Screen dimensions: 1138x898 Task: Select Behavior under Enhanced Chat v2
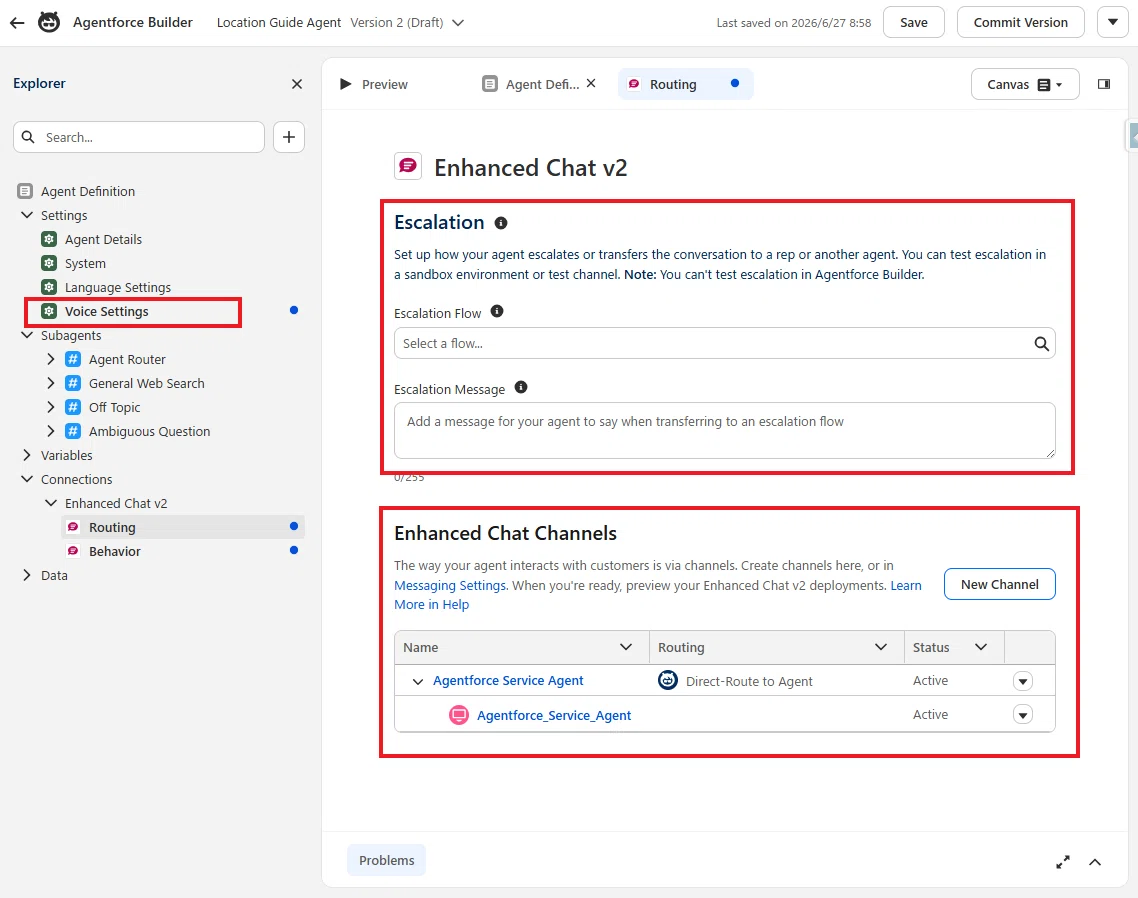[115, 552]
